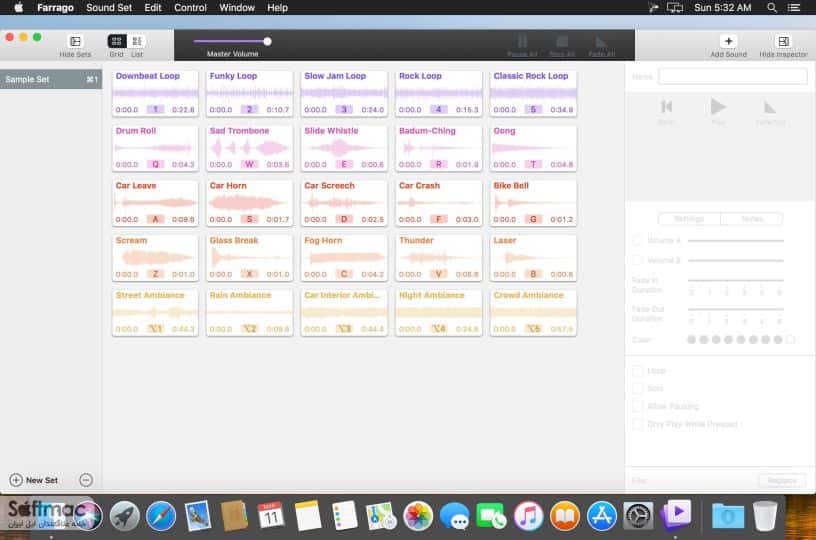
Task: Click the inspector Play button
Action: [718, 107]
